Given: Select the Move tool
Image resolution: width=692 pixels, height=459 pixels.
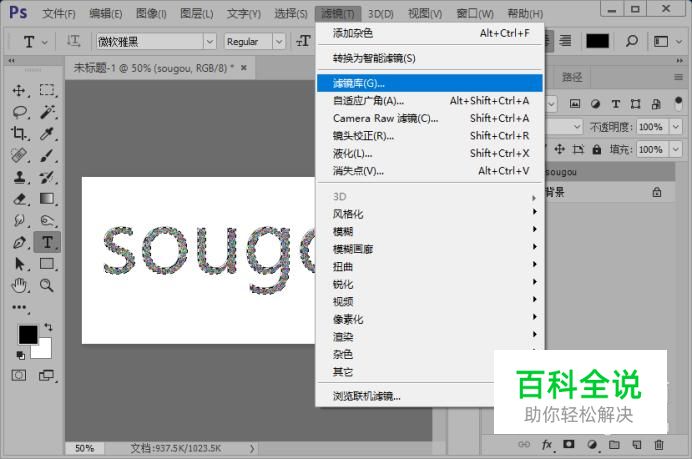Looking at the screenshot, I should point(19,90).
